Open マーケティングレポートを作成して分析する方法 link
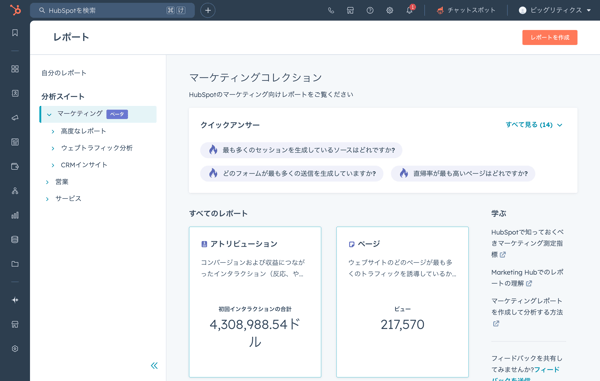This screenshot has height=381, width=600. (527, 312)
